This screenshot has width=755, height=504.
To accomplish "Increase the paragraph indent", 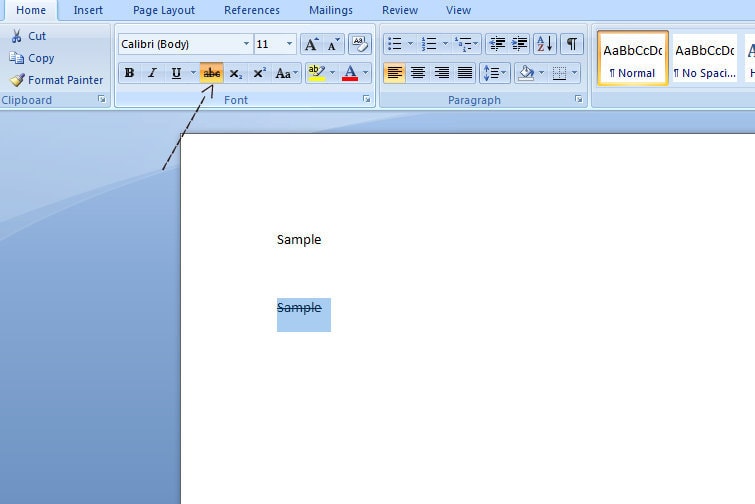I will [520, 44].
